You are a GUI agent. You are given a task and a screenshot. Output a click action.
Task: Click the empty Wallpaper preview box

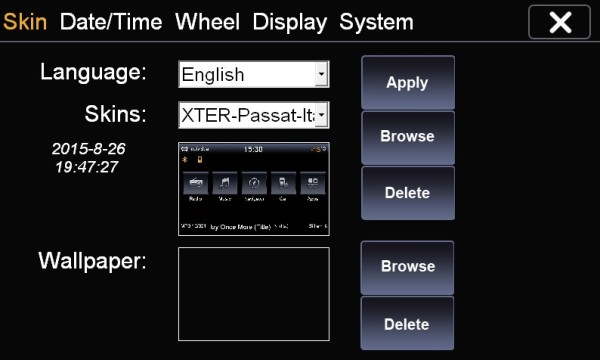tap(254, 294)
